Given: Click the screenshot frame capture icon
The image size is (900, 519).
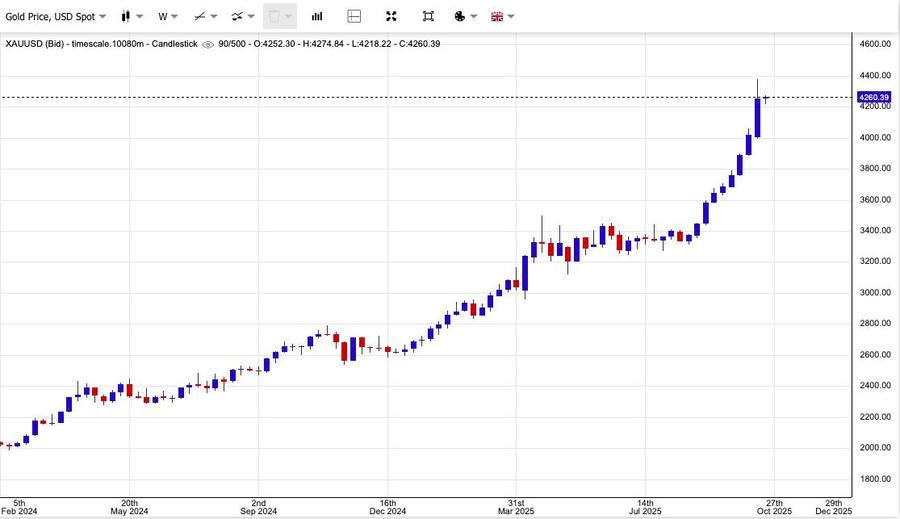Looking at the screenshot, I should click(x=428, y=16).
